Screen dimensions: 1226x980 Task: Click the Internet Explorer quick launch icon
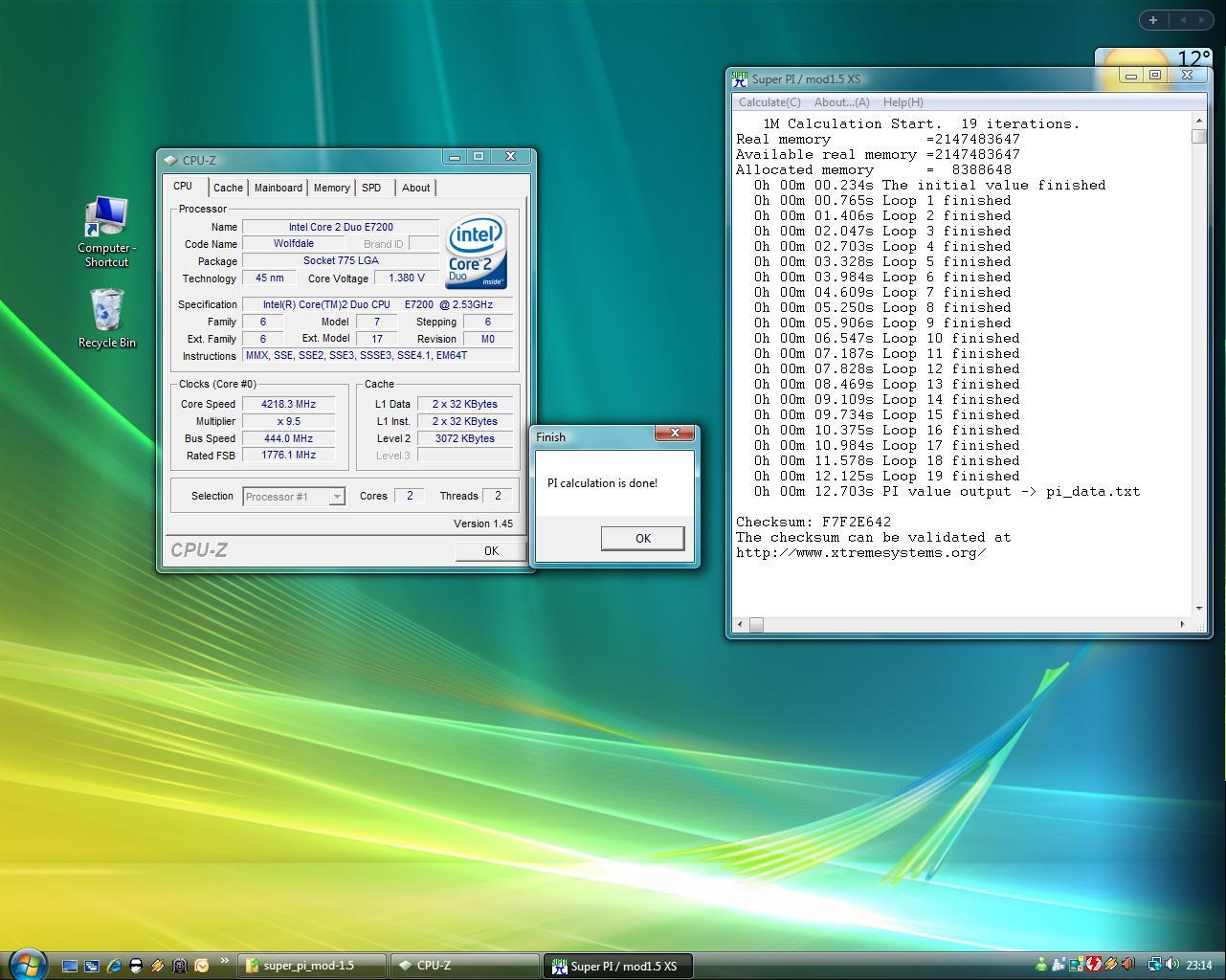click(114, 966)
